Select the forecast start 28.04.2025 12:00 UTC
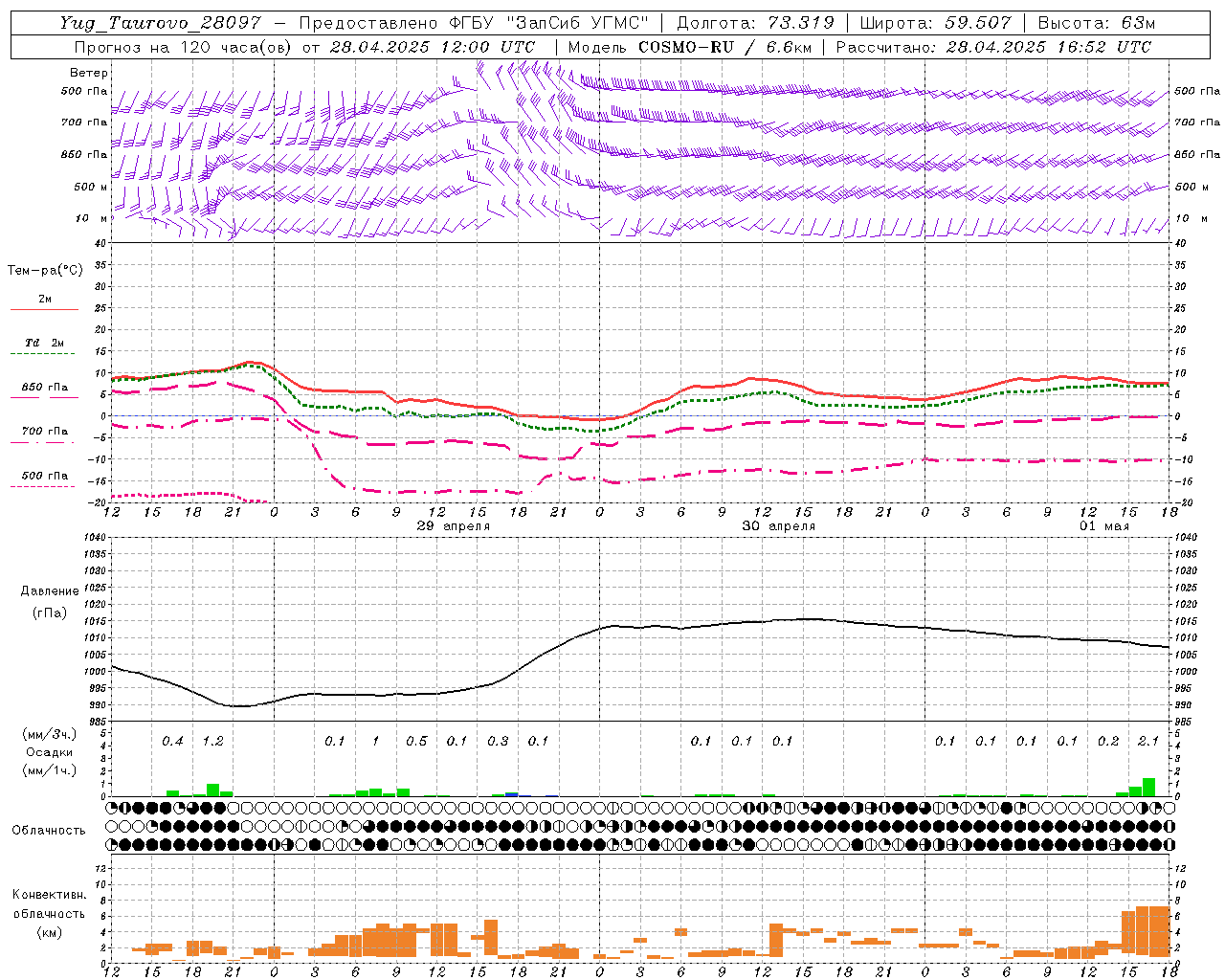Viewport: 1225px width, 980px height. (432, 47)
